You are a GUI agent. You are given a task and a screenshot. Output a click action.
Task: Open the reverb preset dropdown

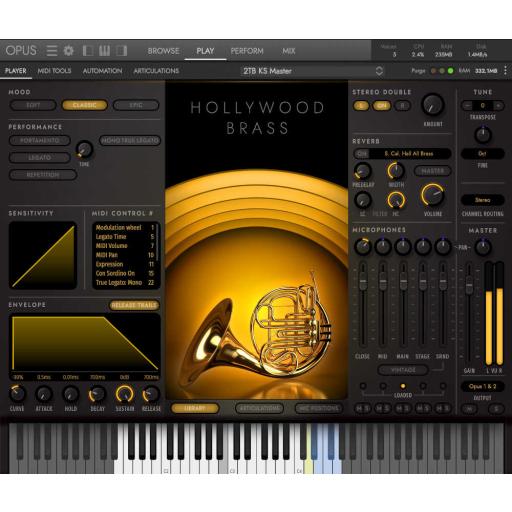409,154
